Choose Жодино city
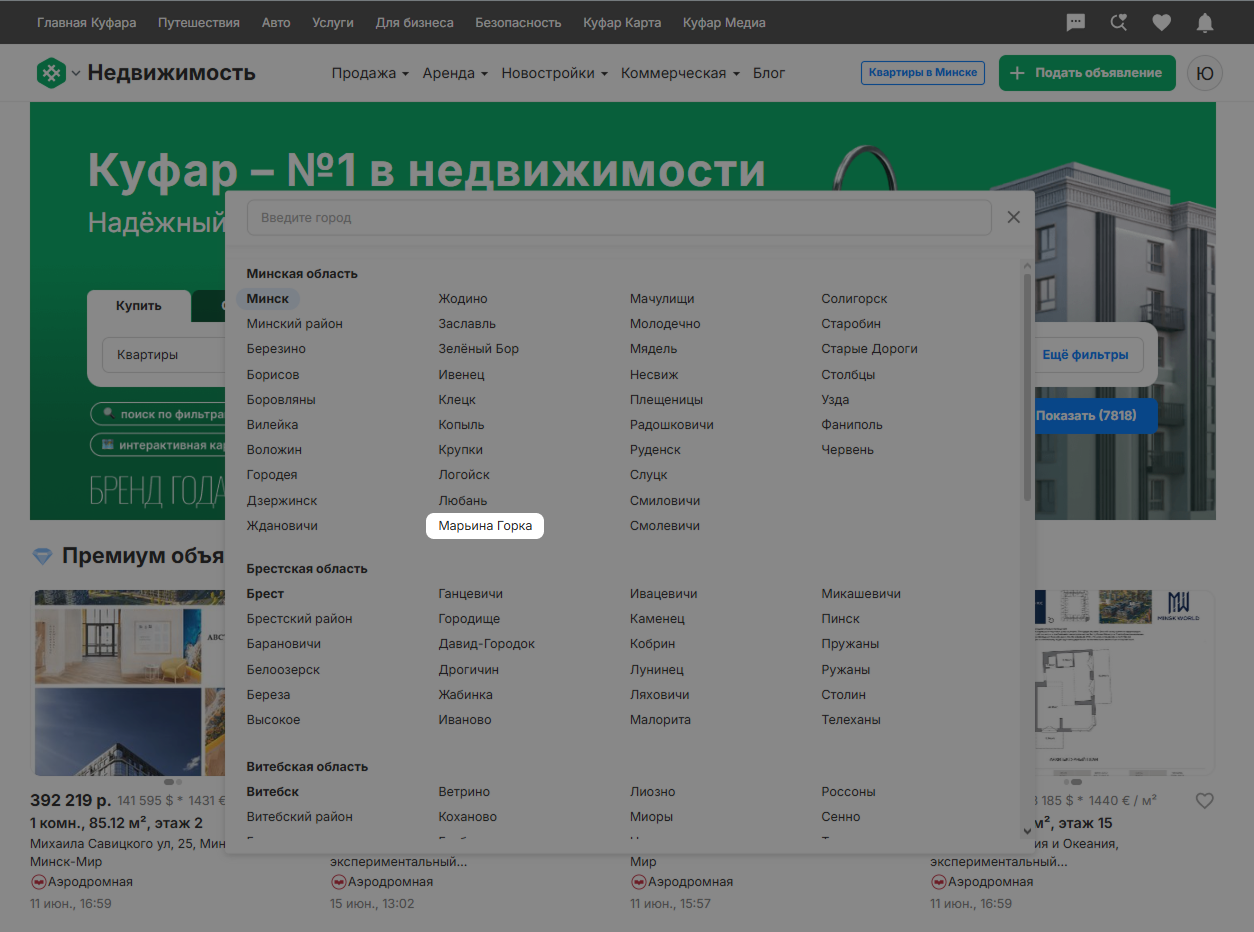 tap(463, 299)
